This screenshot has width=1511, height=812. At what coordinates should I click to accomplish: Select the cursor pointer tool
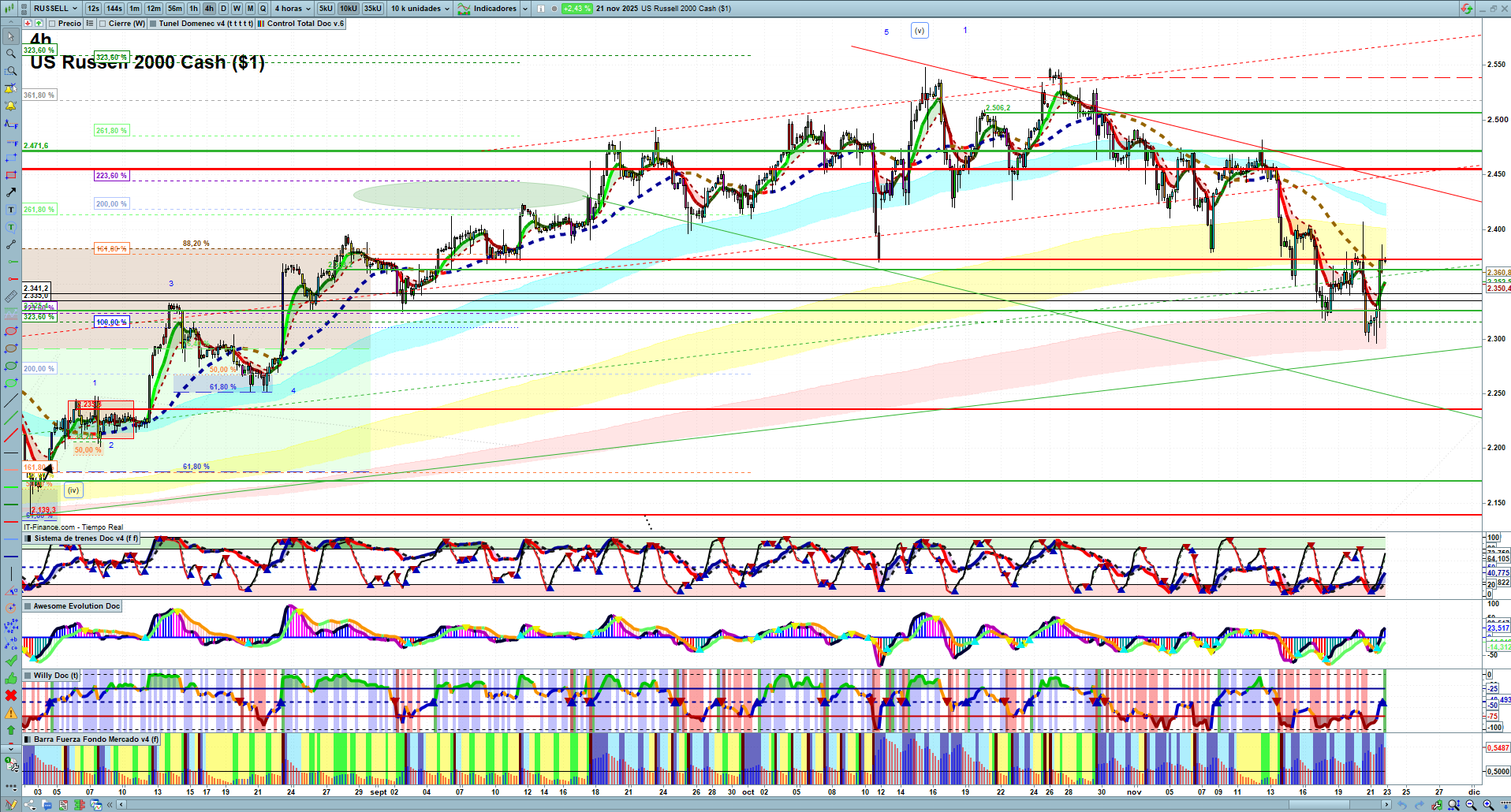(11, 36)
